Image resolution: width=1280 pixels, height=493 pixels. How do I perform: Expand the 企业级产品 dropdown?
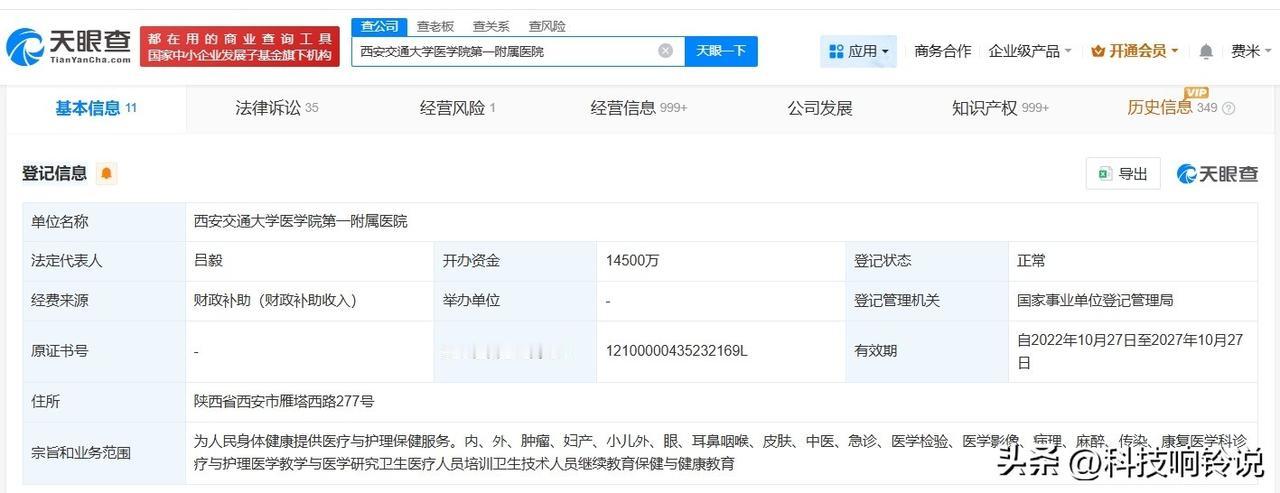pos(1030,51)
